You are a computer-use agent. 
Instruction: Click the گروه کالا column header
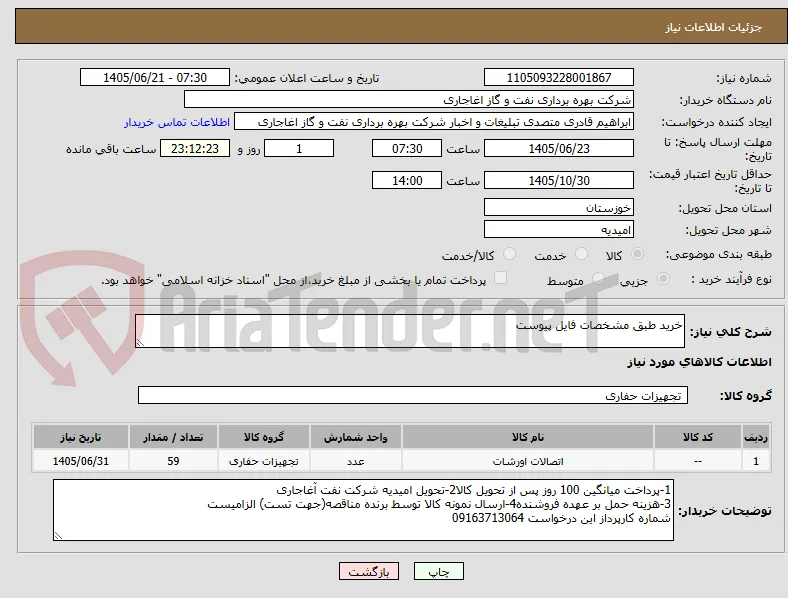264,437
